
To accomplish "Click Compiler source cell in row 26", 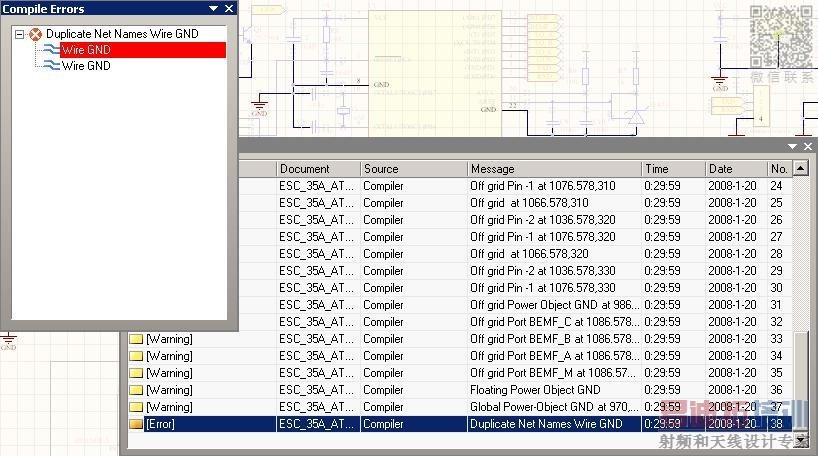I will [383, 220].
